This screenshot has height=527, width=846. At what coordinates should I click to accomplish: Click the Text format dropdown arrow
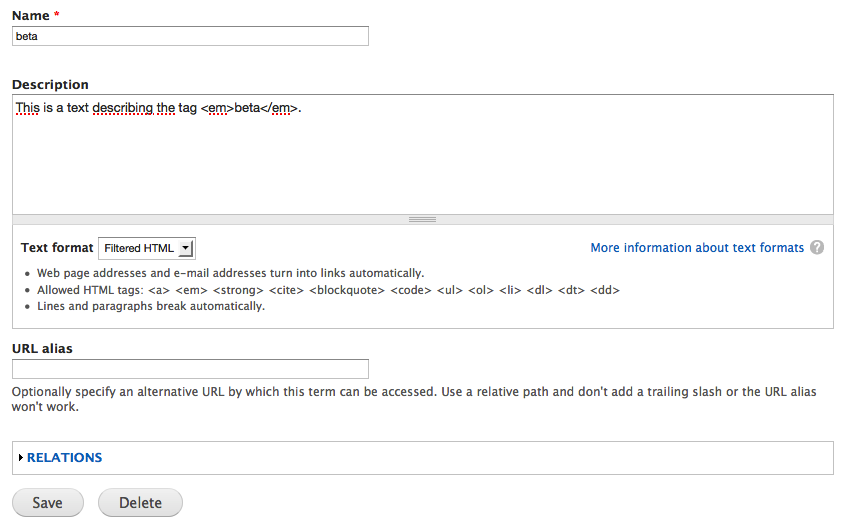click(x=186, y=248)
